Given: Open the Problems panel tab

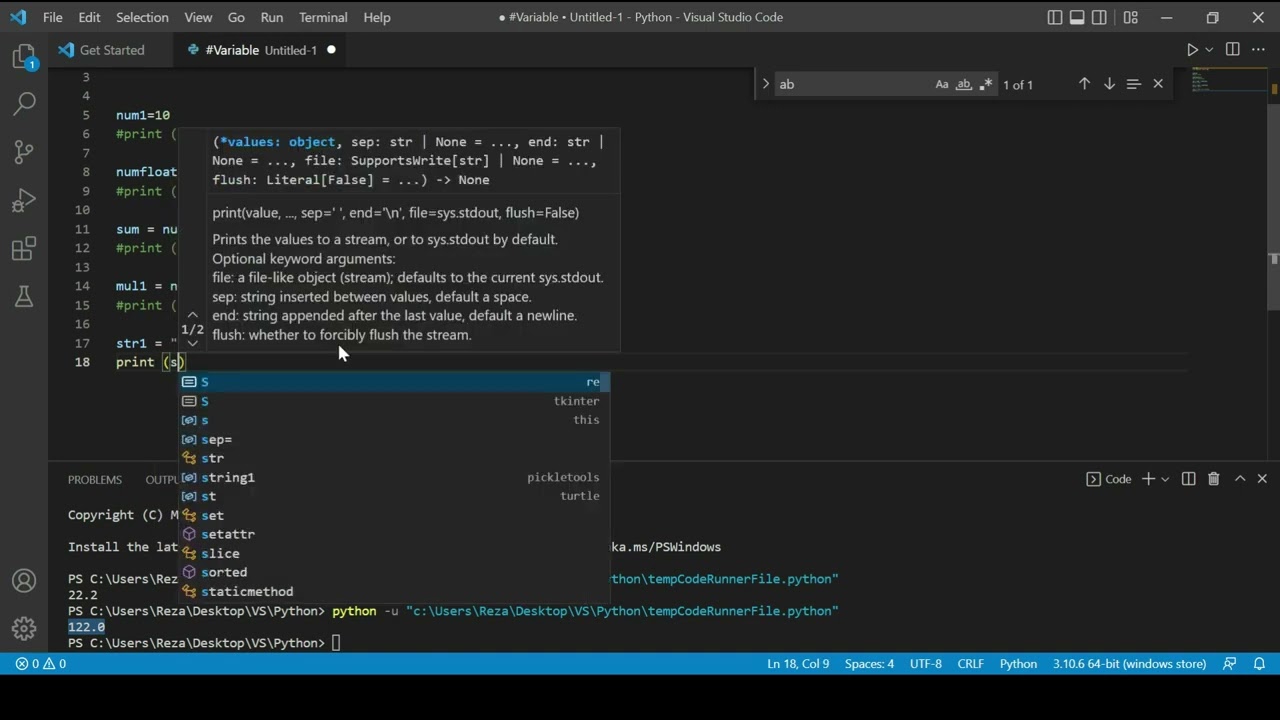Looking at the screenshot, I should point(95,479).
